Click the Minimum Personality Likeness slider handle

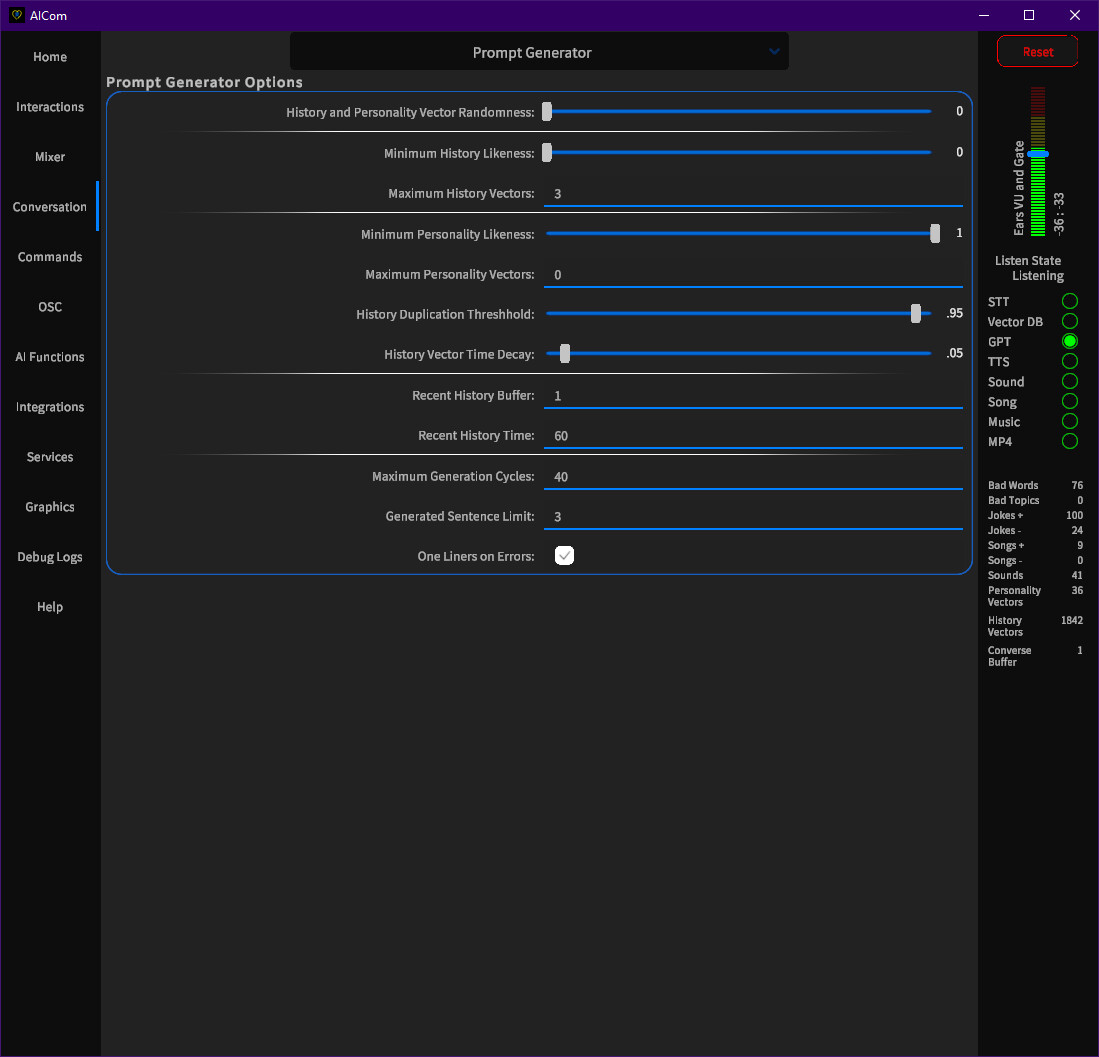[x=934, y=233]
